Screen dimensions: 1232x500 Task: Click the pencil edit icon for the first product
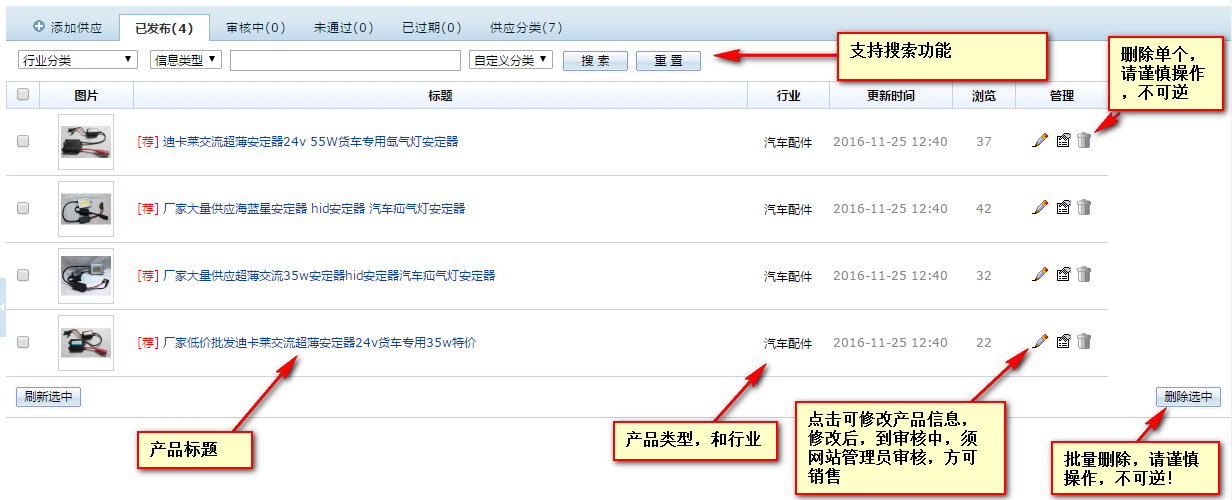pyautogui.click(x=1040, y=141)
